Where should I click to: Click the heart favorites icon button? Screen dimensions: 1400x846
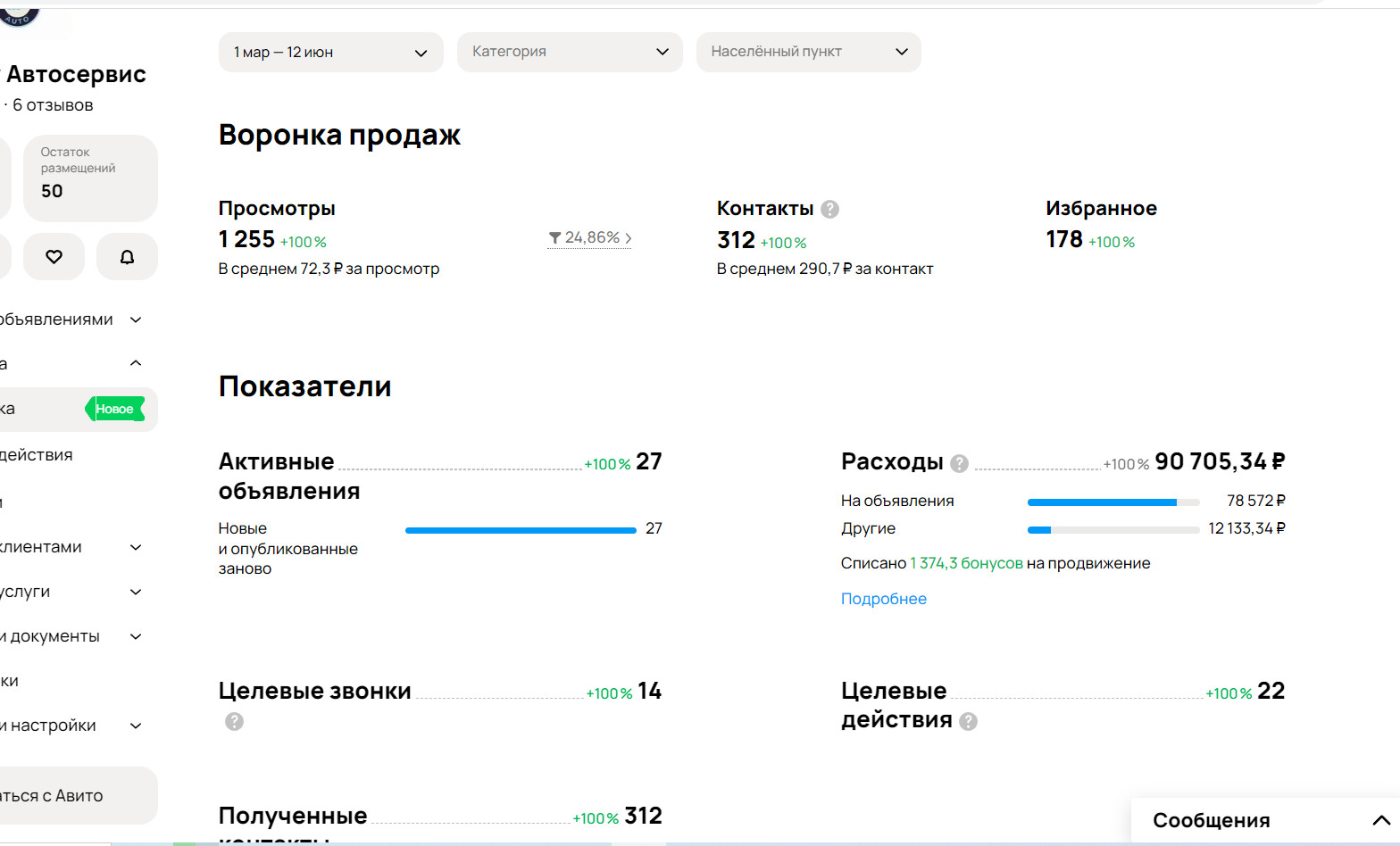(54, 257)
